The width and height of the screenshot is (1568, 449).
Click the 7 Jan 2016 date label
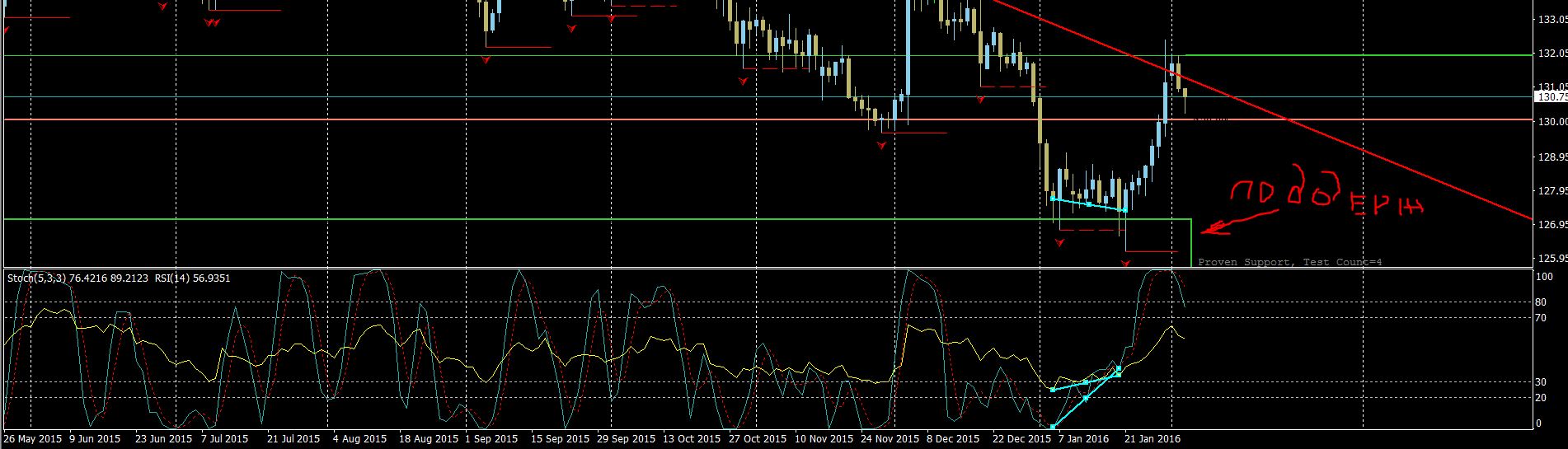pos(1083,439)
